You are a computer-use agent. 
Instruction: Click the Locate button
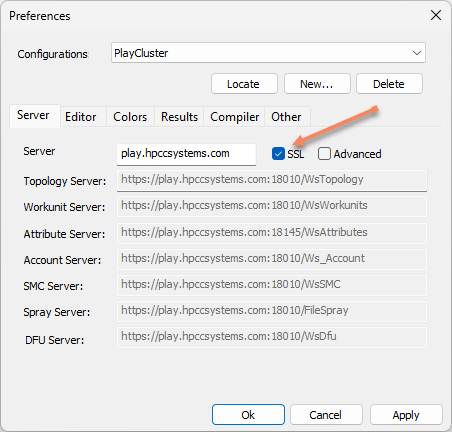244,84
